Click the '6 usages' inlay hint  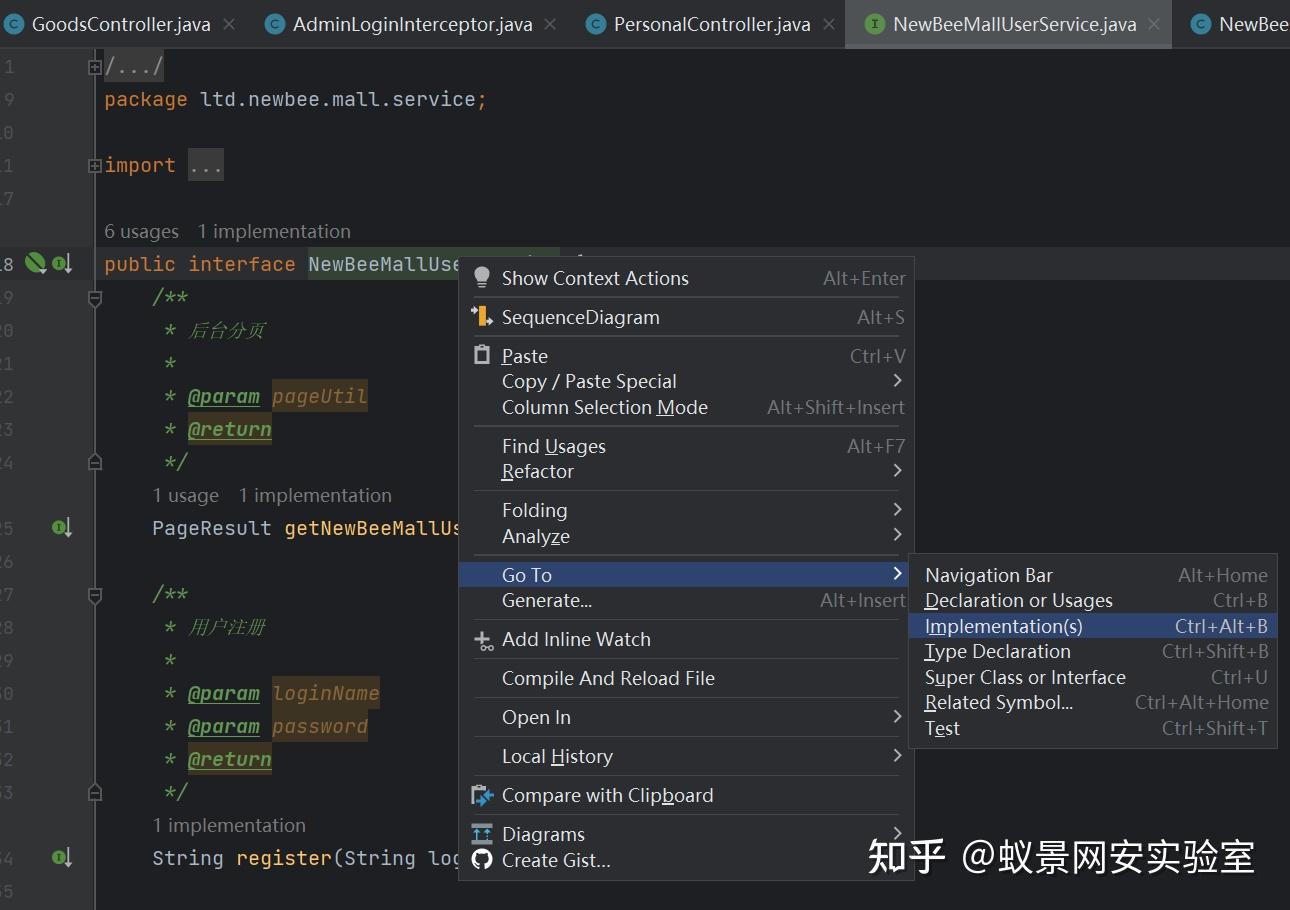[x=141, y=232]
